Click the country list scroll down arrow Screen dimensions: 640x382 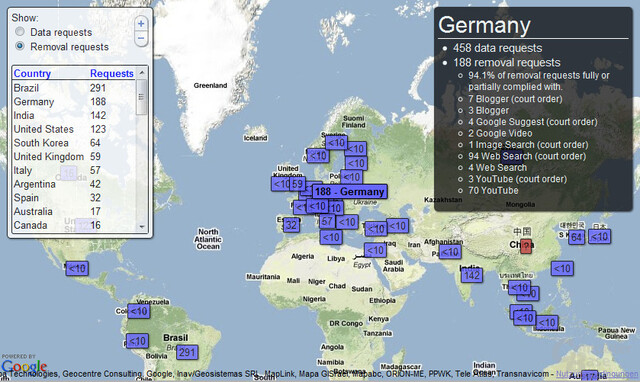(x=142, y=226)
